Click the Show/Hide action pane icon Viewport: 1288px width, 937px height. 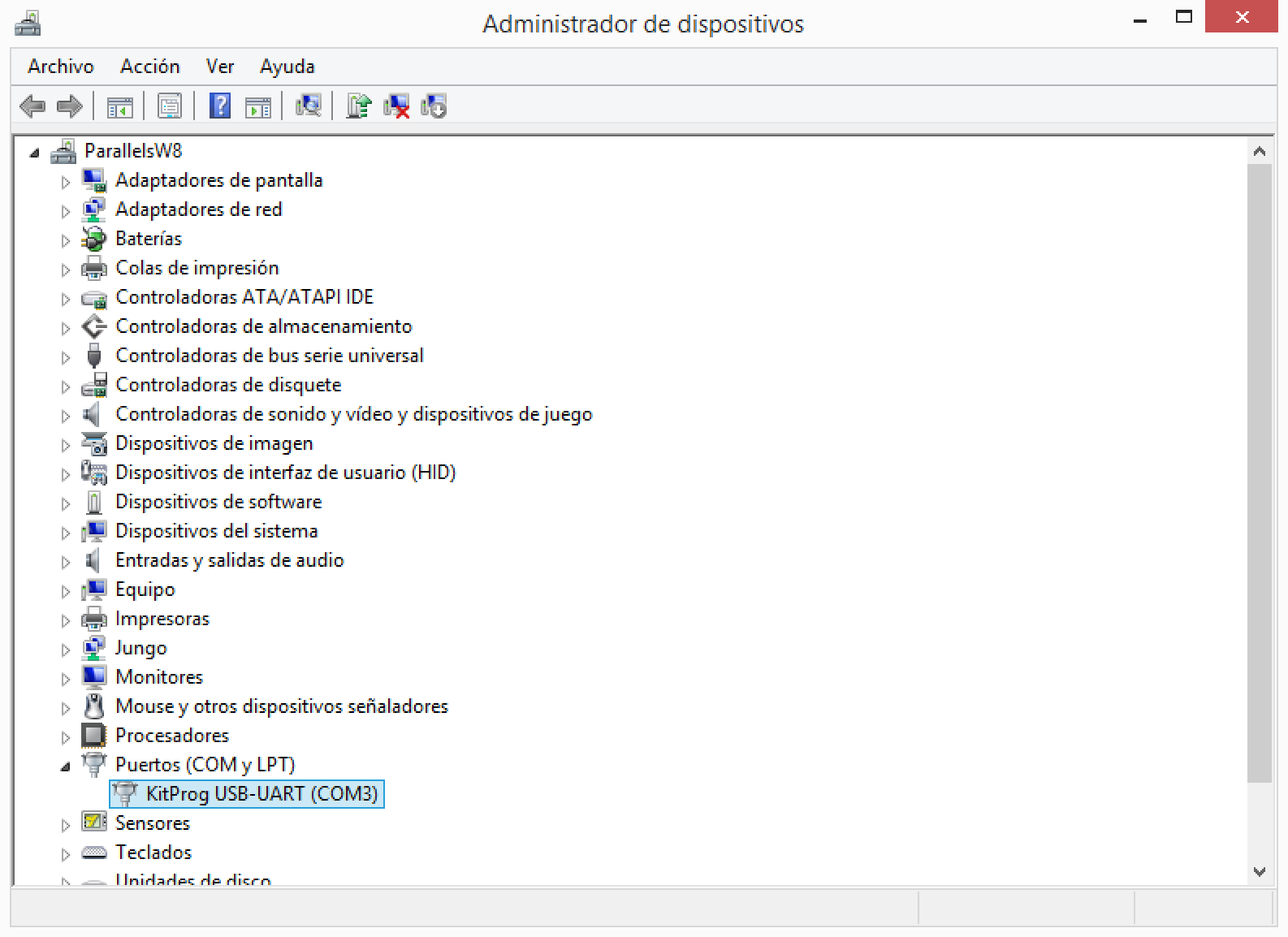coord(257,106)
